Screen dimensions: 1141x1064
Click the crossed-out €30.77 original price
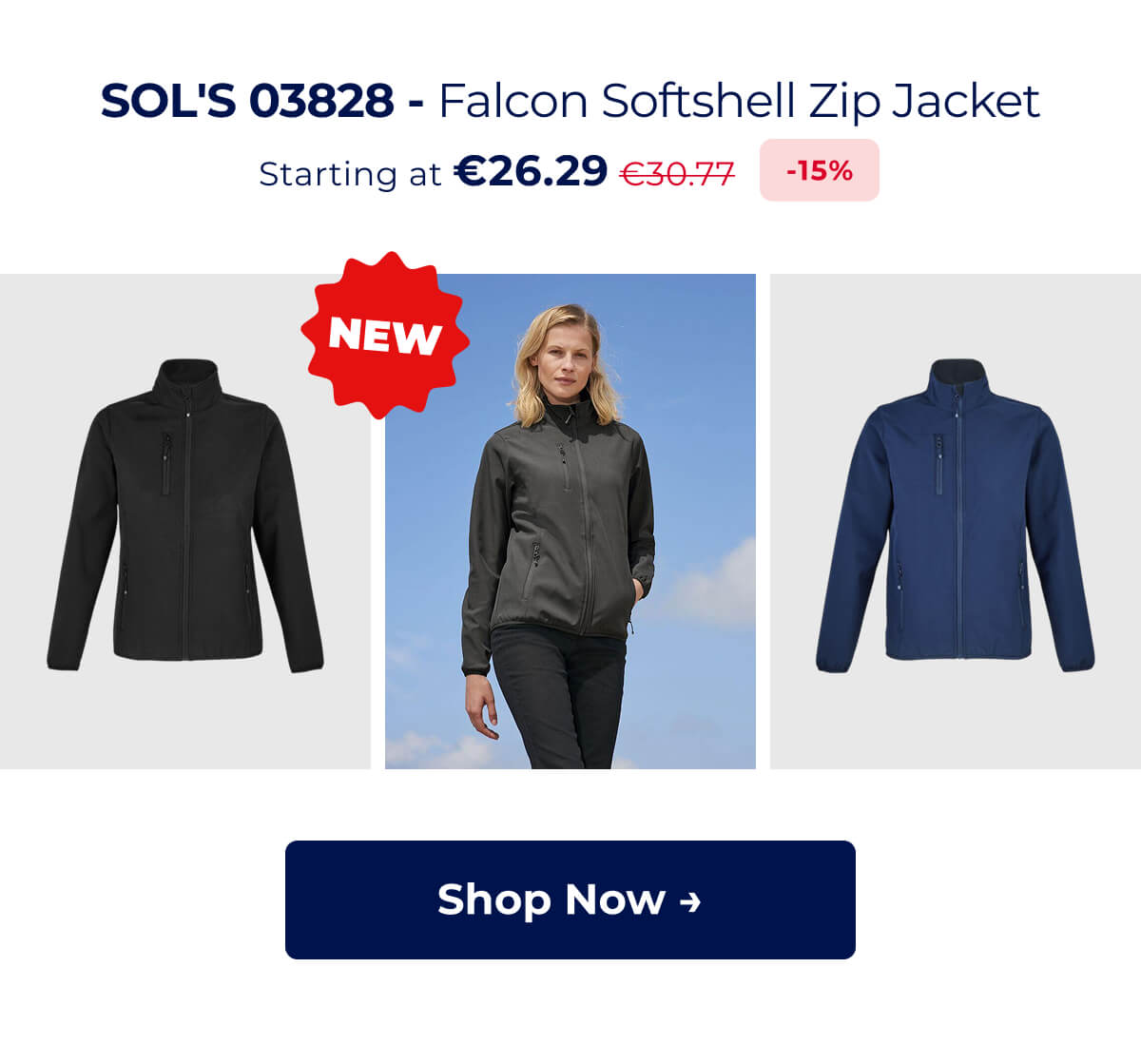click(x=677, y=173)
